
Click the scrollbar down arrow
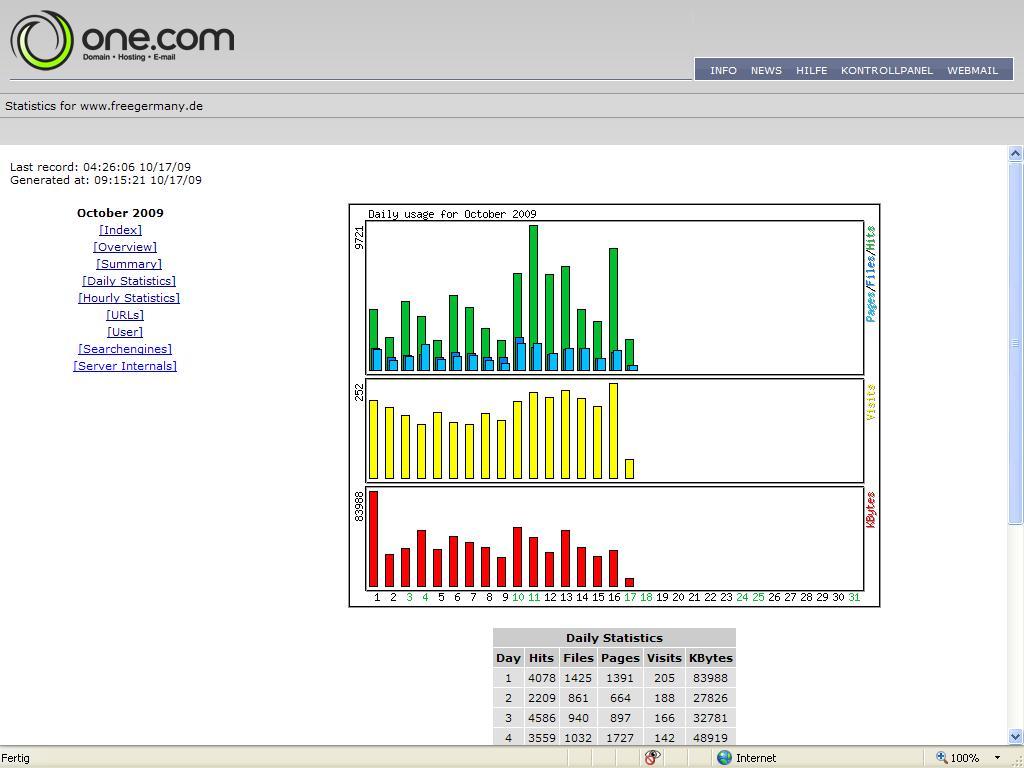click(x=1016, y=737)
